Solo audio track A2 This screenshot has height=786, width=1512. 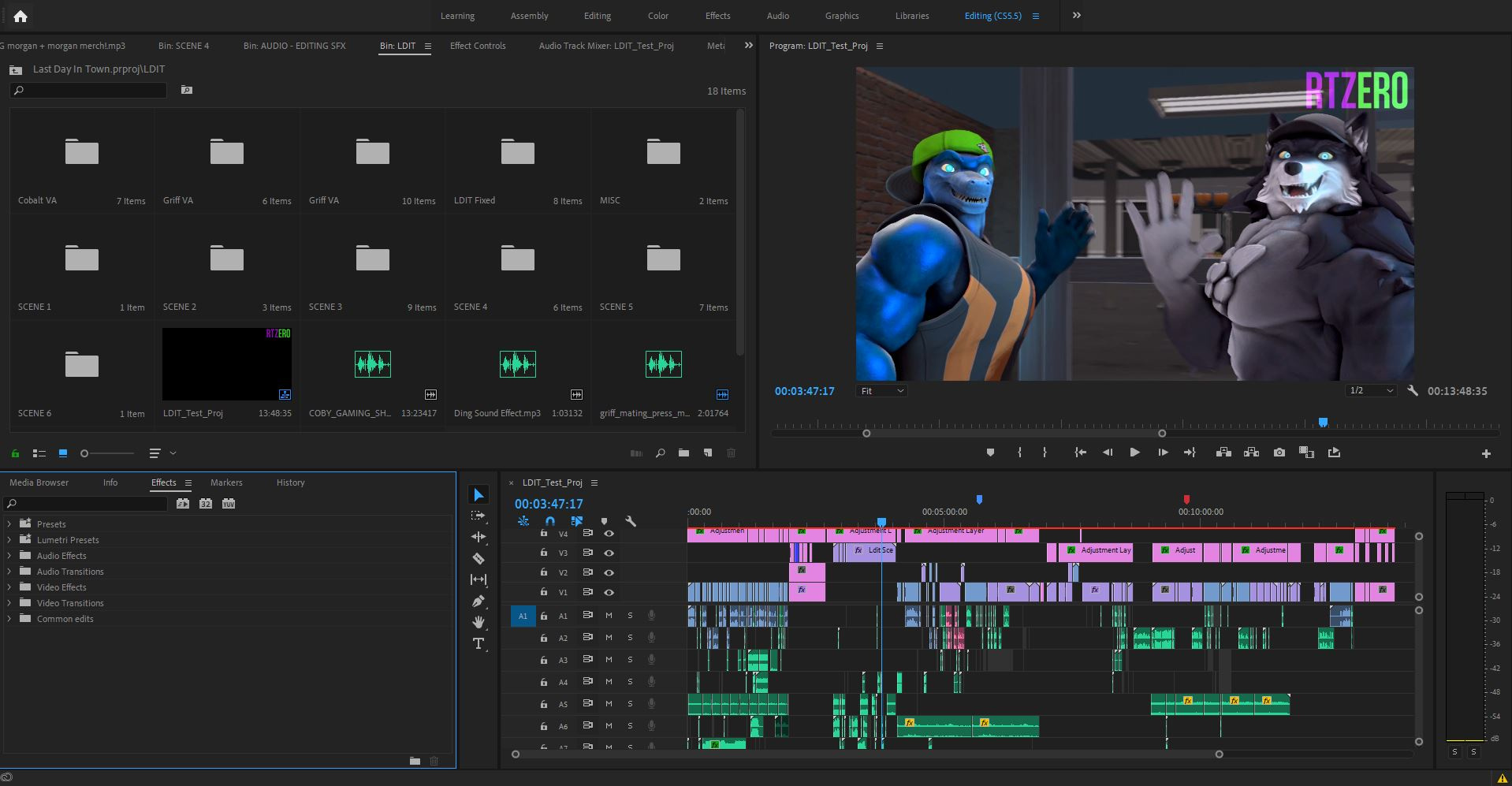(x=630, y=637)
